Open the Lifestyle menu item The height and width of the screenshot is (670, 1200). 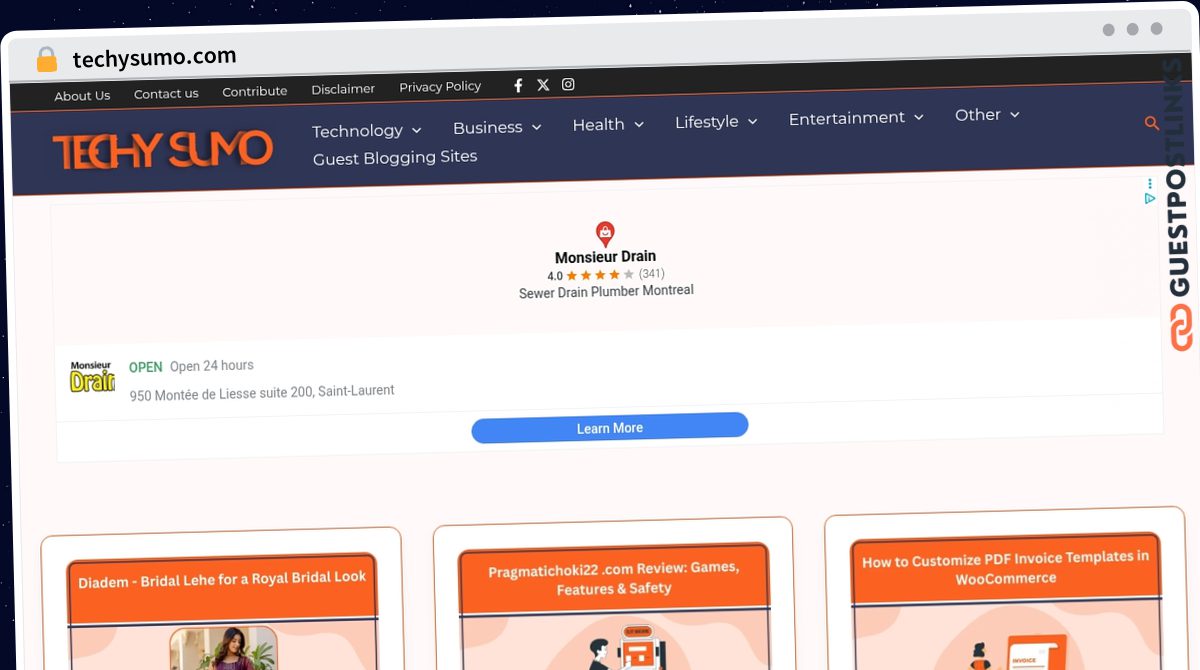pyautogui.click(x=707, y=122)
